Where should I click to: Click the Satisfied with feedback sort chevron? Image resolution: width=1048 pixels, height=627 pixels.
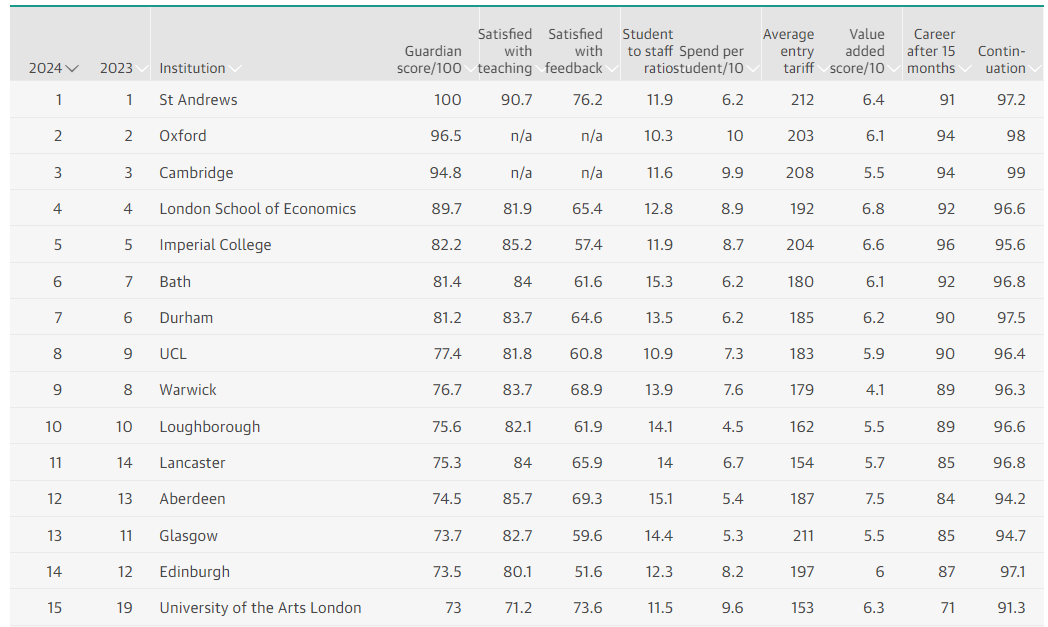[x=611, y=69]
